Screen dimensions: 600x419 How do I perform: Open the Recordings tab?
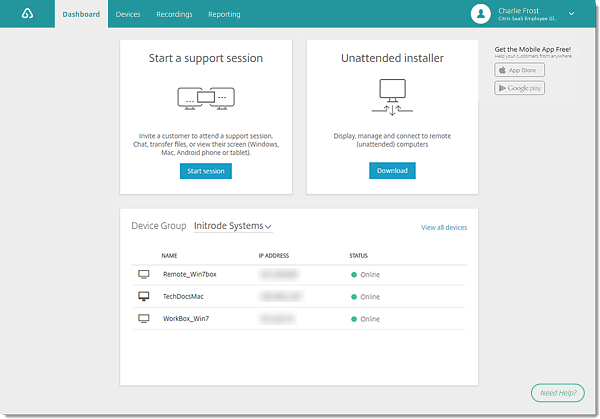(x=174, y=15)
